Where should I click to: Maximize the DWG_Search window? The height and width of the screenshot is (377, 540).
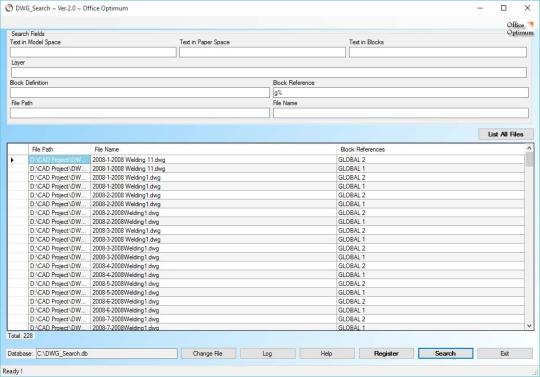point(503,8)
